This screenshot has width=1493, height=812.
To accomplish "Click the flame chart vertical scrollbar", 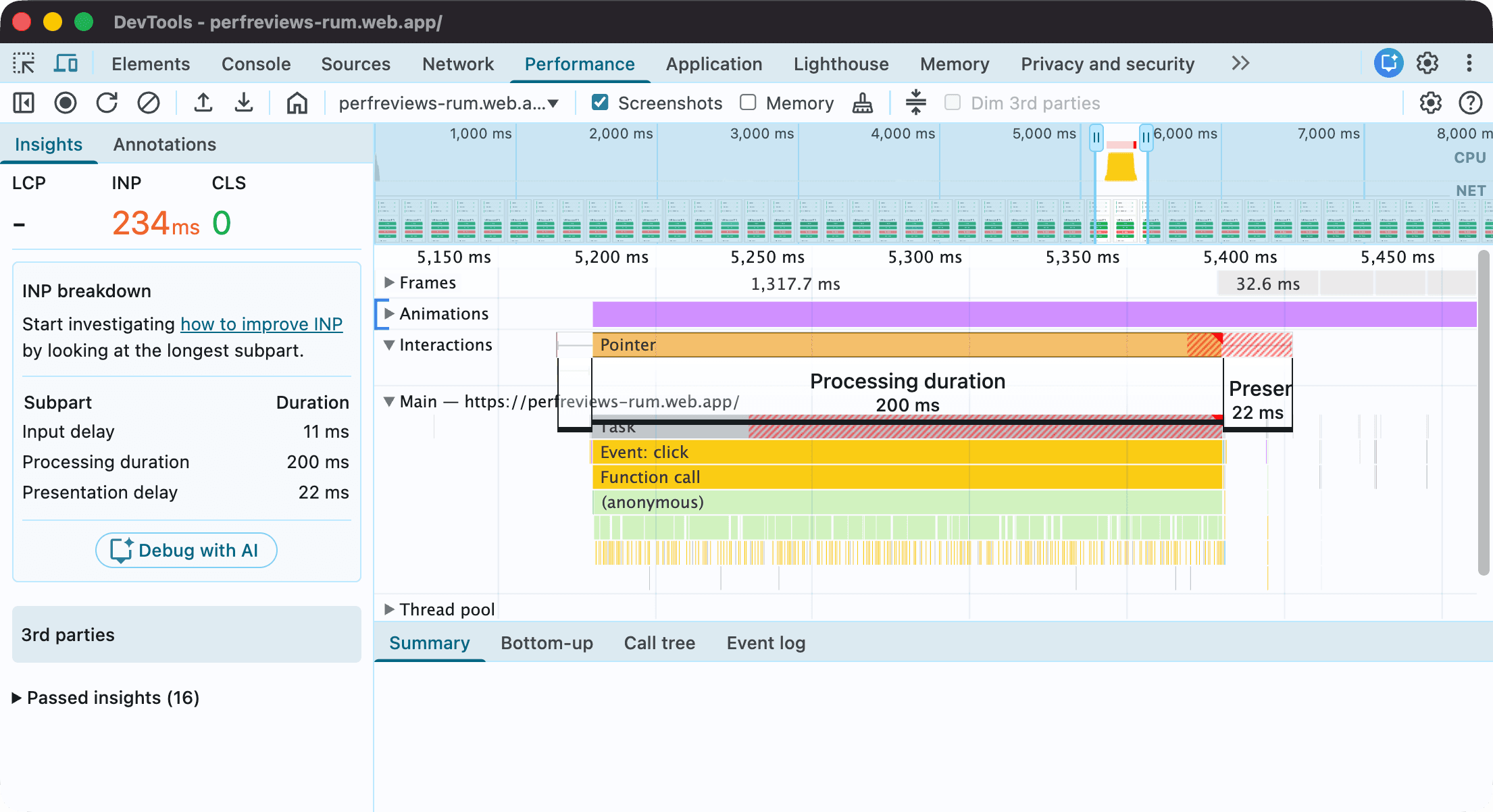I will coord(1484,413).
